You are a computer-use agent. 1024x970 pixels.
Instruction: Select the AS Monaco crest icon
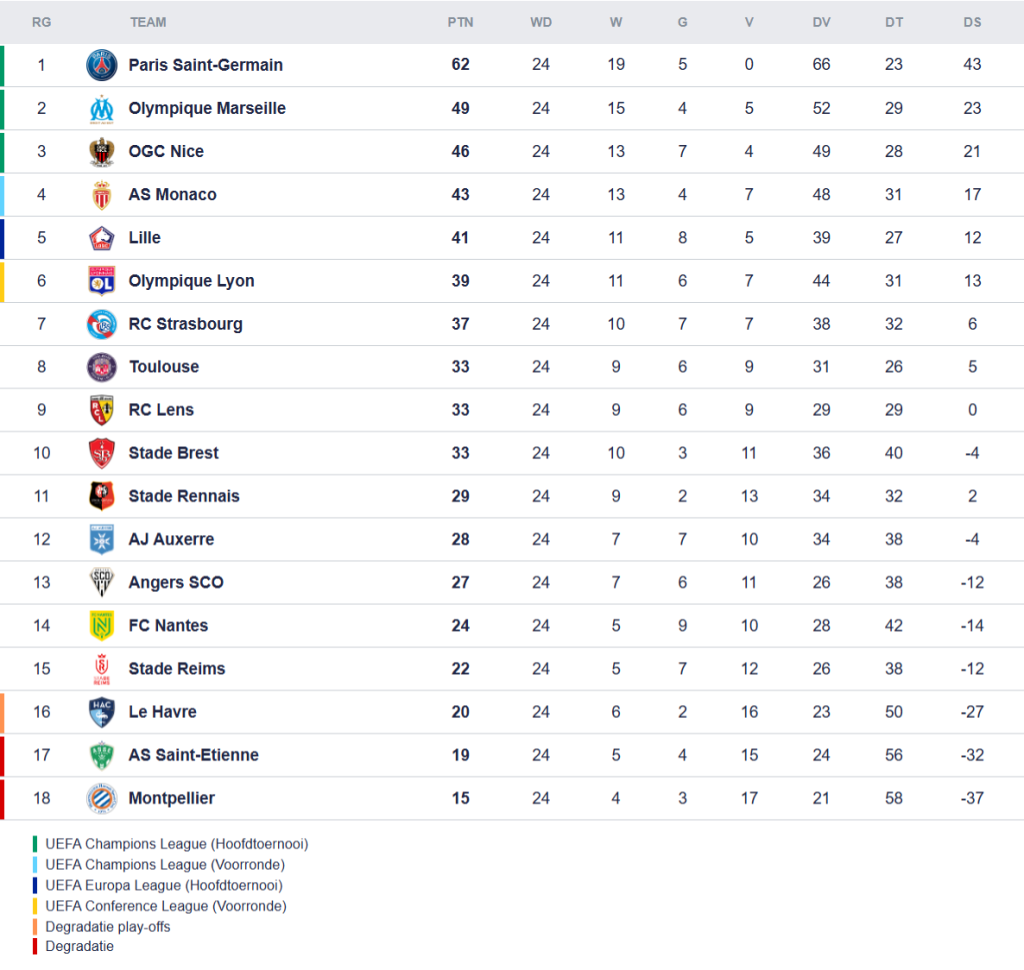point(101,195)
